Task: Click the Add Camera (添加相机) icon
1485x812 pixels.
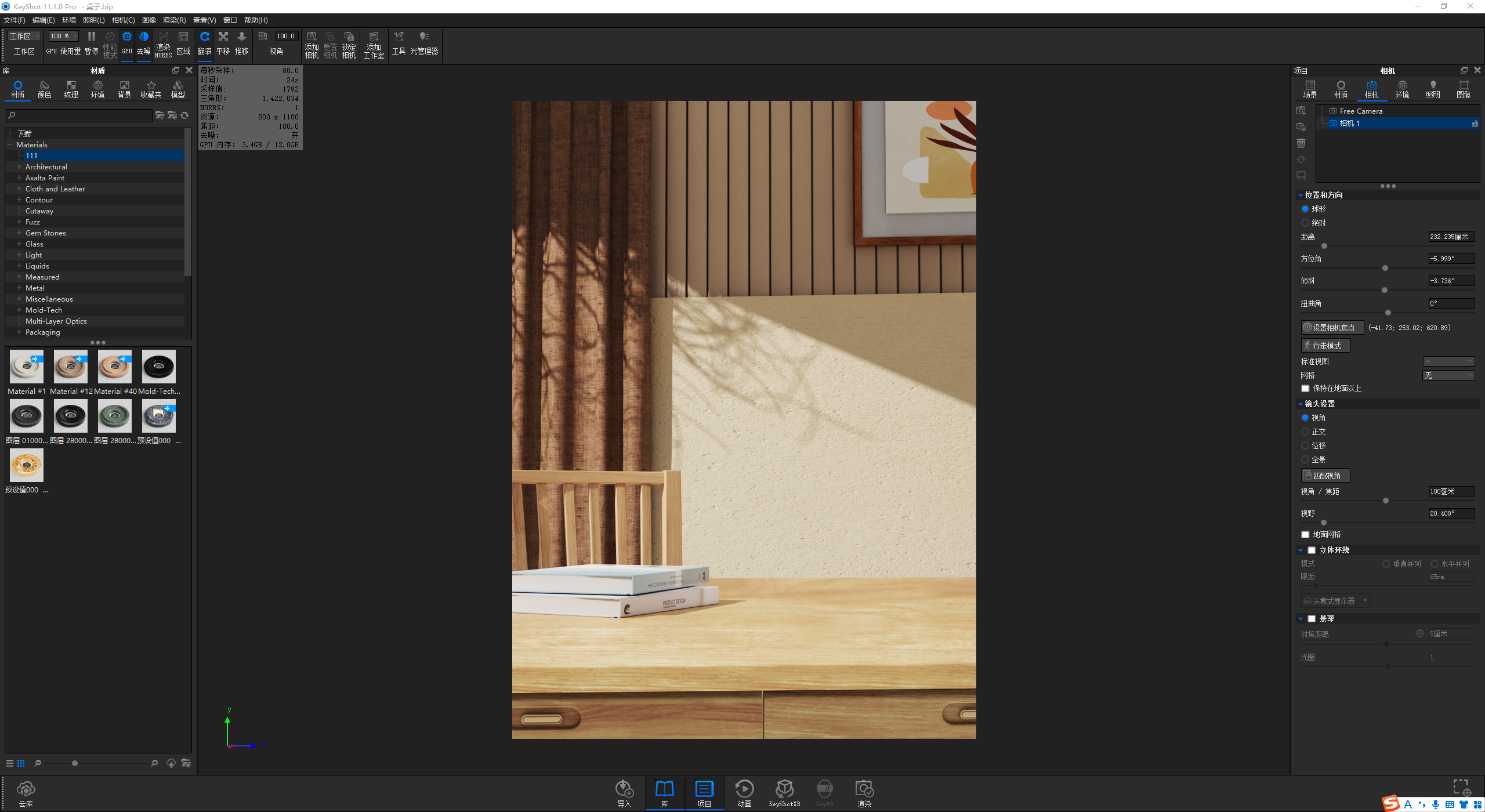Action: pyautogui.click(x=312, y=45)
